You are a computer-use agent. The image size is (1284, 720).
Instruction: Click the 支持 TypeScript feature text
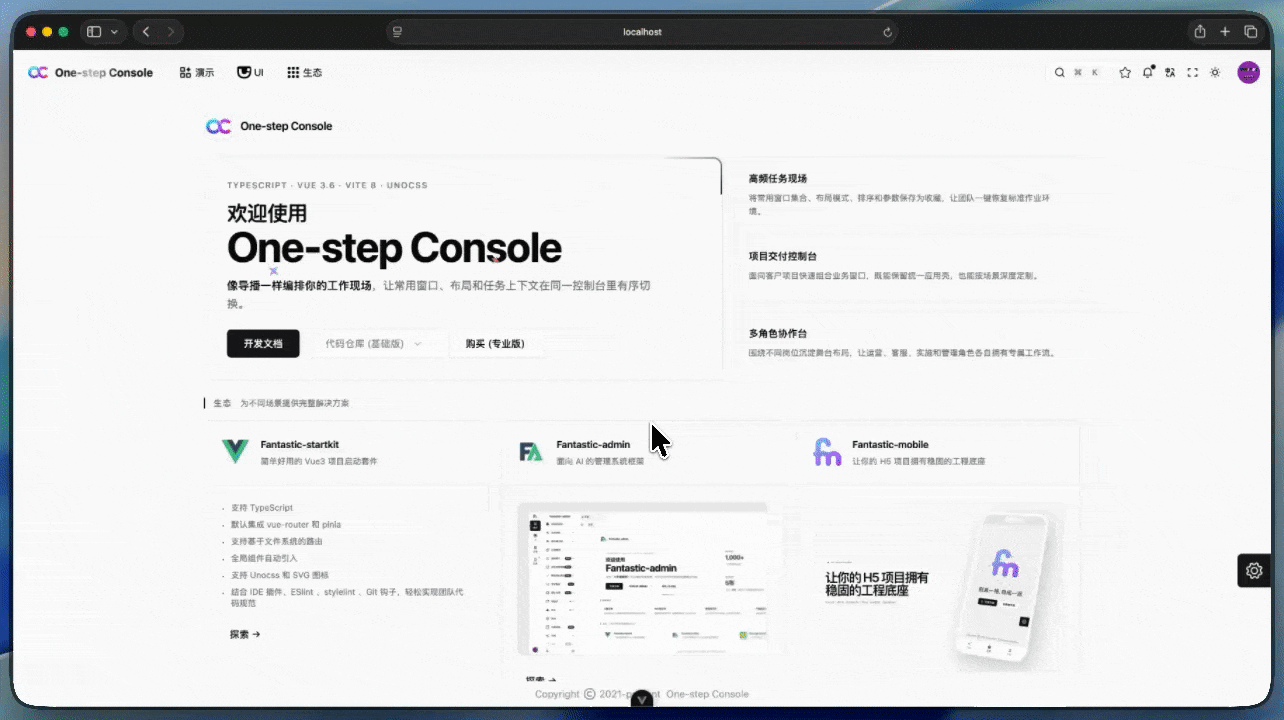click(x=261, y=508)
